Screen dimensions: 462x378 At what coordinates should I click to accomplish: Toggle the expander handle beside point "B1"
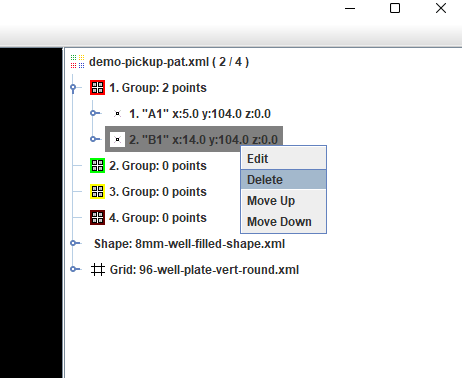pos(93,139)
